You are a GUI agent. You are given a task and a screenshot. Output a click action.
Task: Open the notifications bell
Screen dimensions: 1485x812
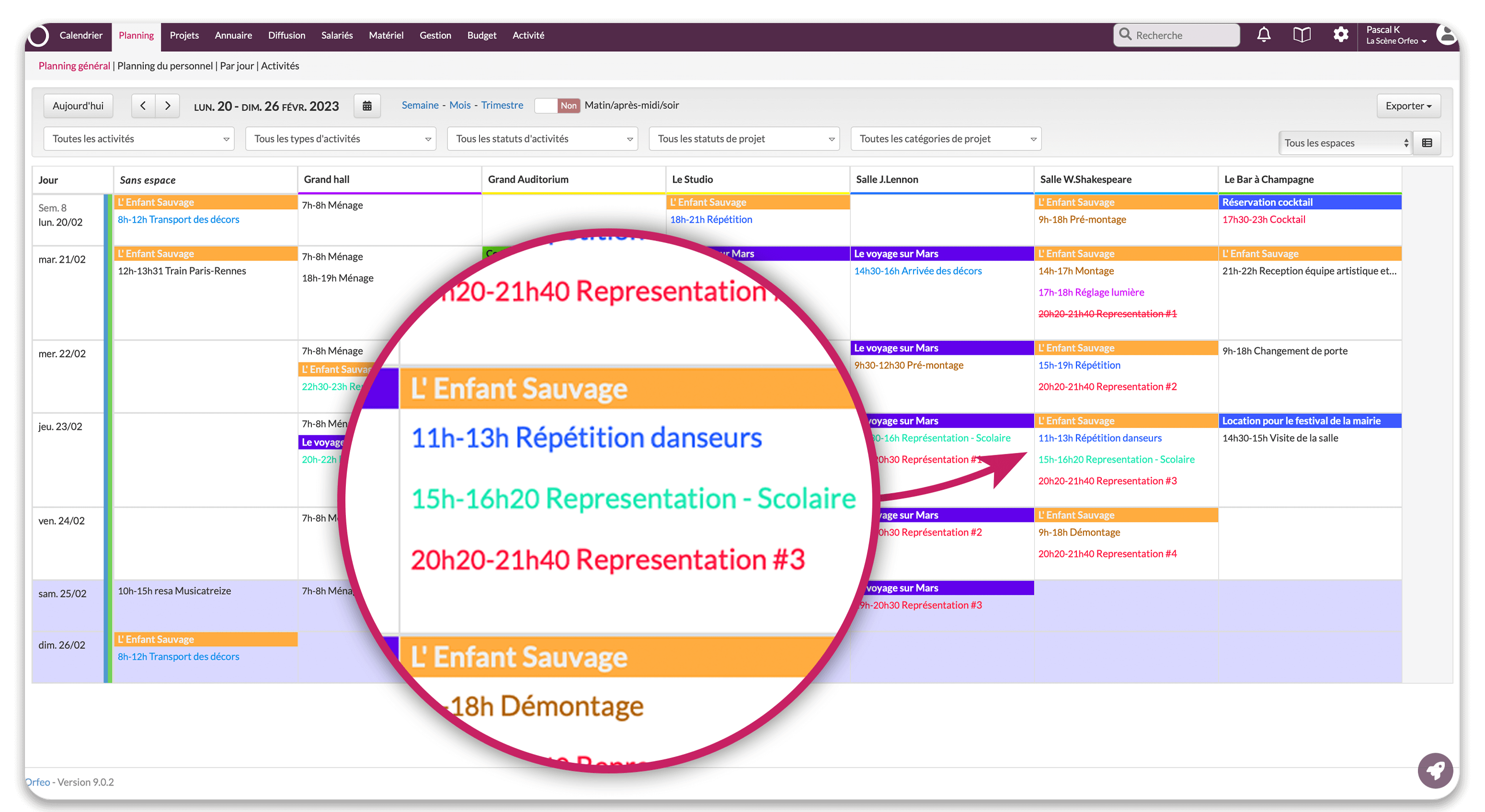[x=1263, y=35]
